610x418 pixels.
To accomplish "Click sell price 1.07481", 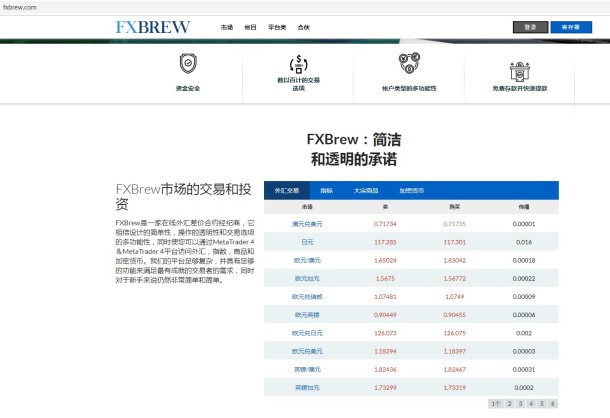I will click(385, 297).
